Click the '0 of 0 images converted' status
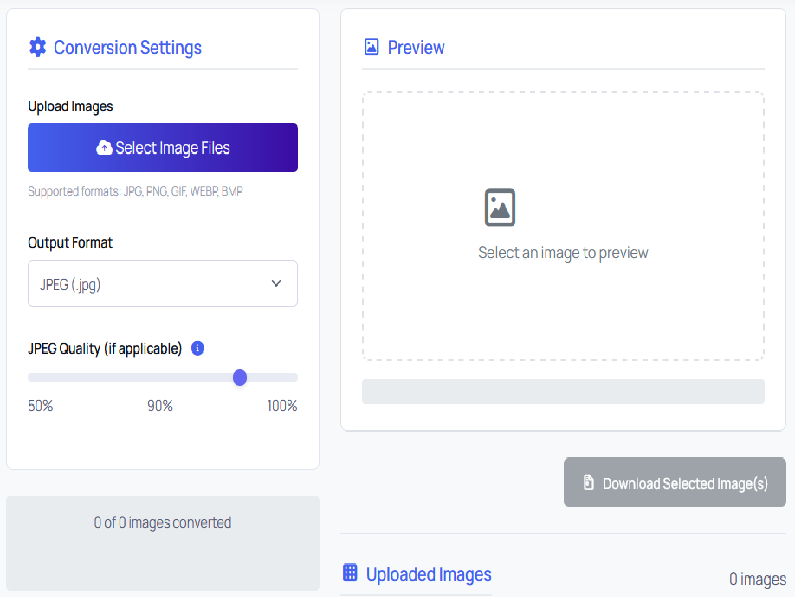This screenshot has width=795, height=597. pyautogui.click(x=163, y=522)
